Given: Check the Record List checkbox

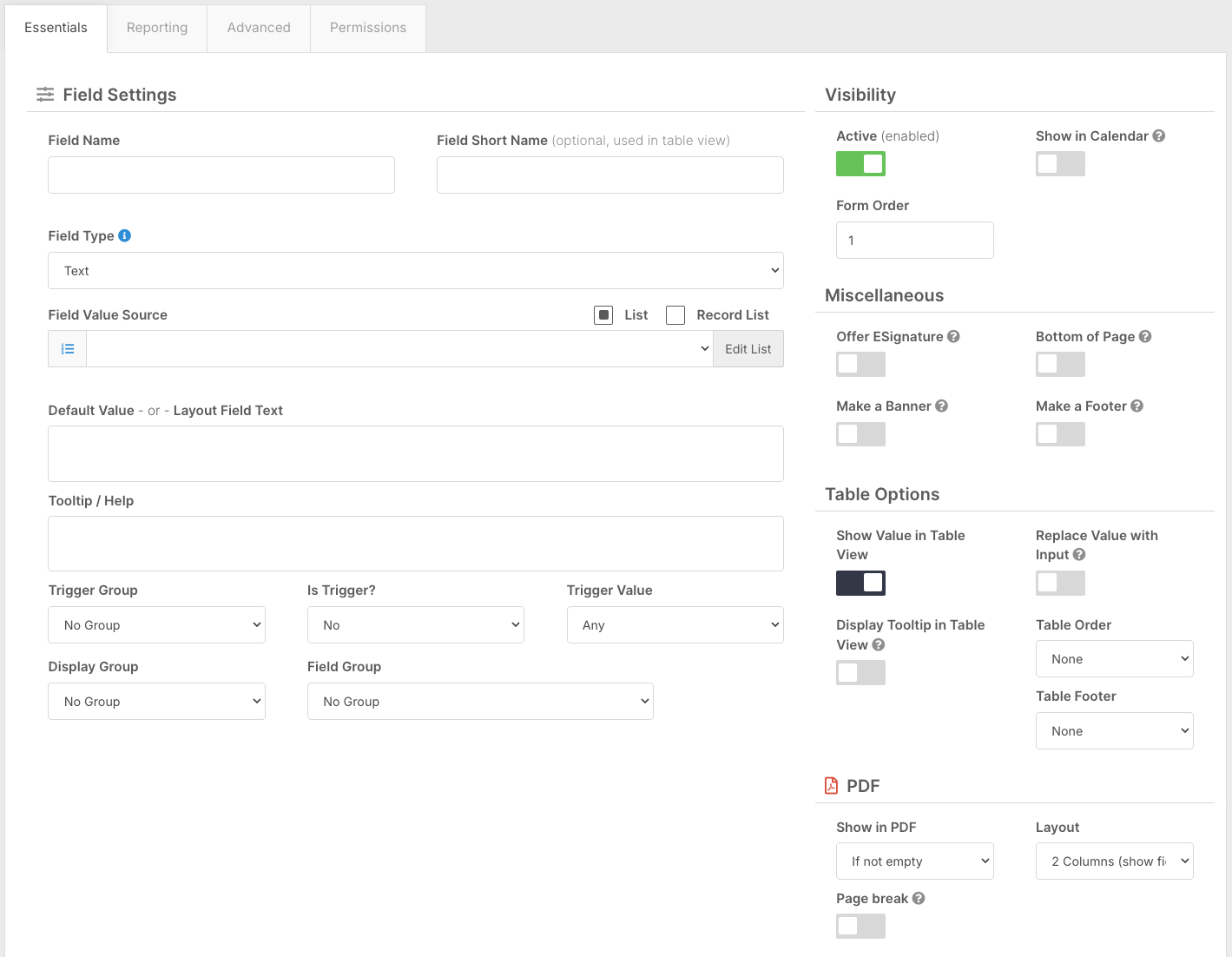Looking at the screenshot, I should pyautogui.click(x=675, y=314).
